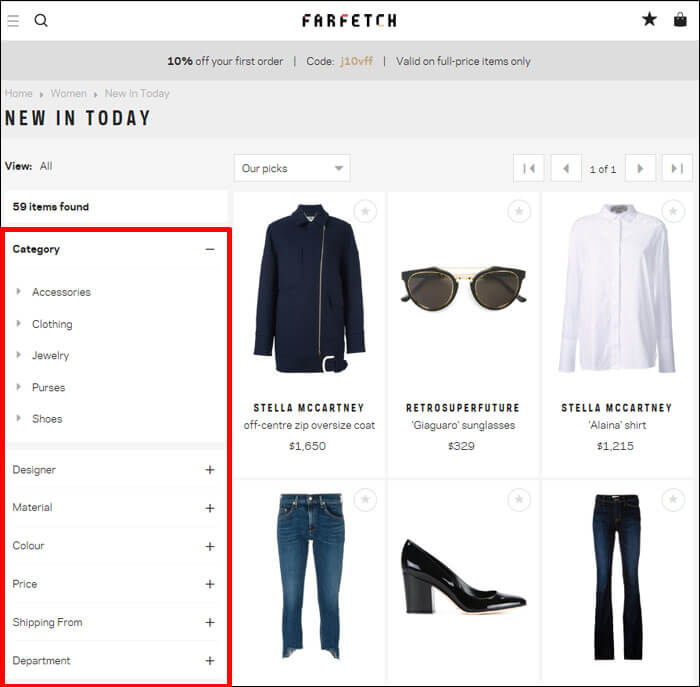The width and height of the screenshot is (700, 687).
Task: Open the wishlist star icon in header
Action: click(x=649, y=19)
